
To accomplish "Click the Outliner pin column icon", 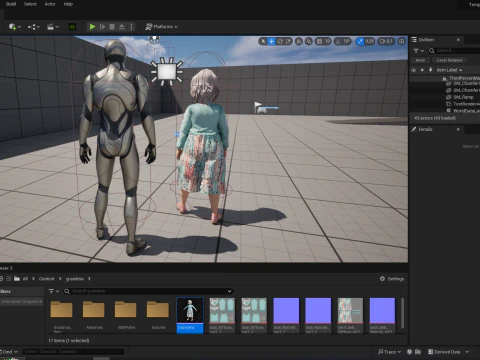I will click(x=430, y=70).
